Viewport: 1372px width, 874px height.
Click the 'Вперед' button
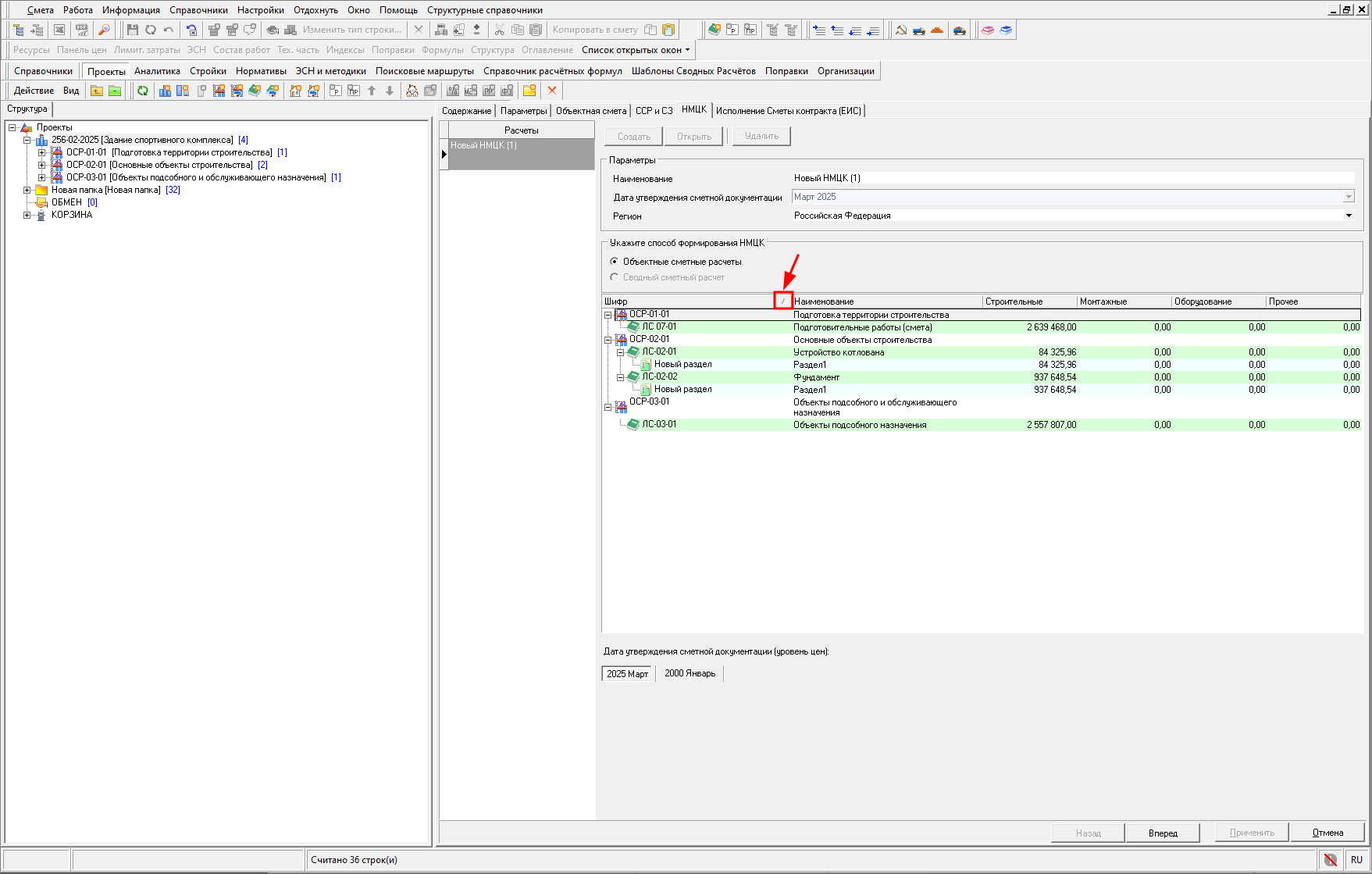pos(1163,833)
